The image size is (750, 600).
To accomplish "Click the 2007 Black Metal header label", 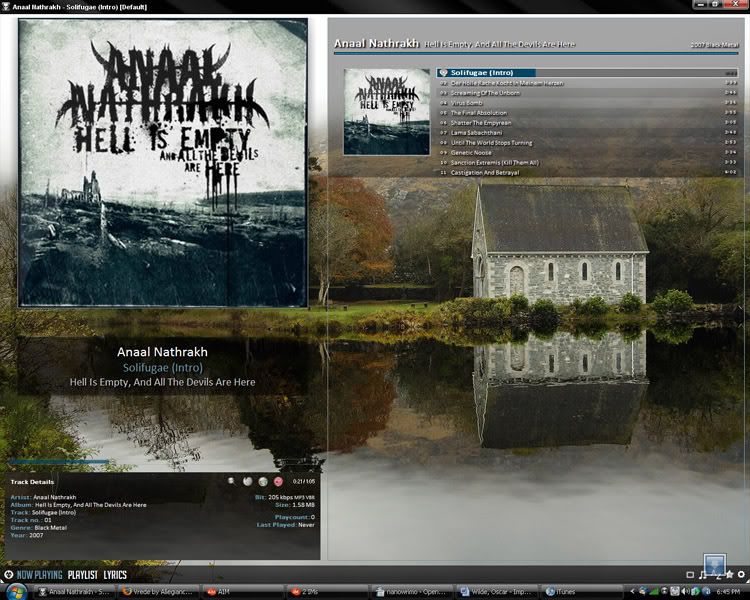I will (x=715, y=45).
